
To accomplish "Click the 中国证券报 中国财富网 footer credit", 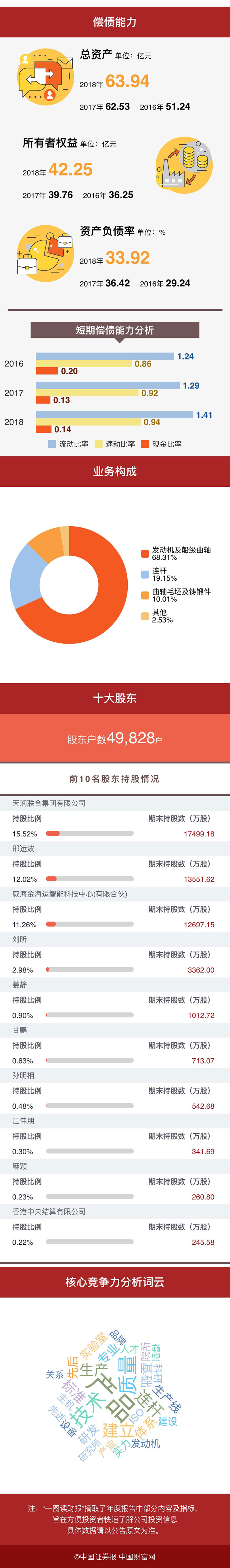I will click(x=115, y=1557).
